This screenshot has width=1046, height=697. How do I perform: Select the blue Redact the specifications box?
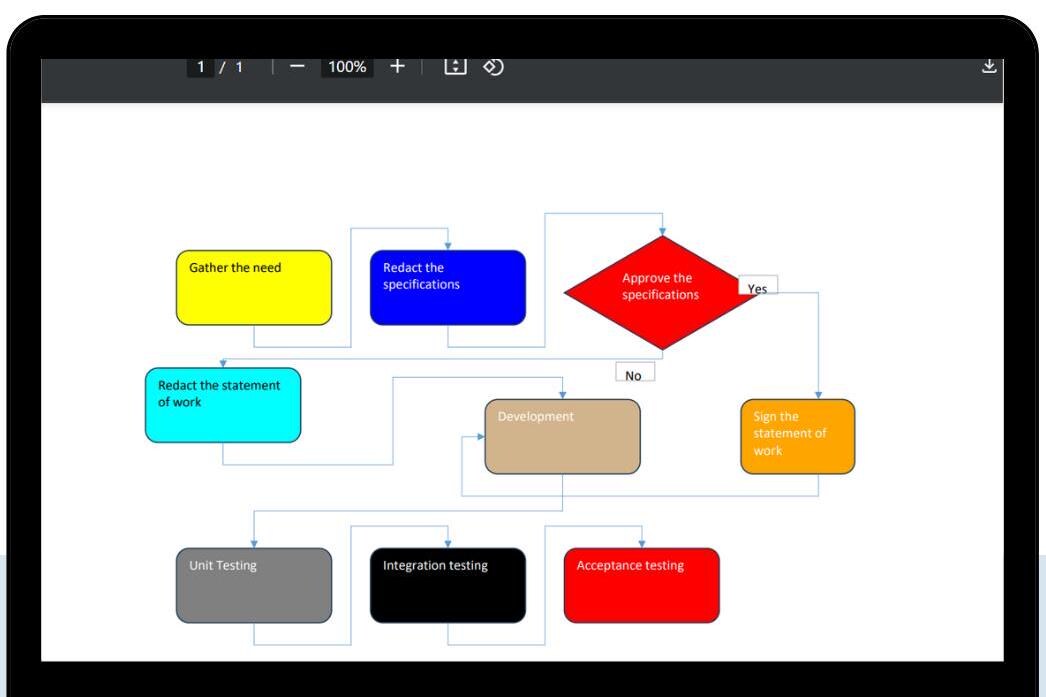pyautogui.click(x=447, y=287)
